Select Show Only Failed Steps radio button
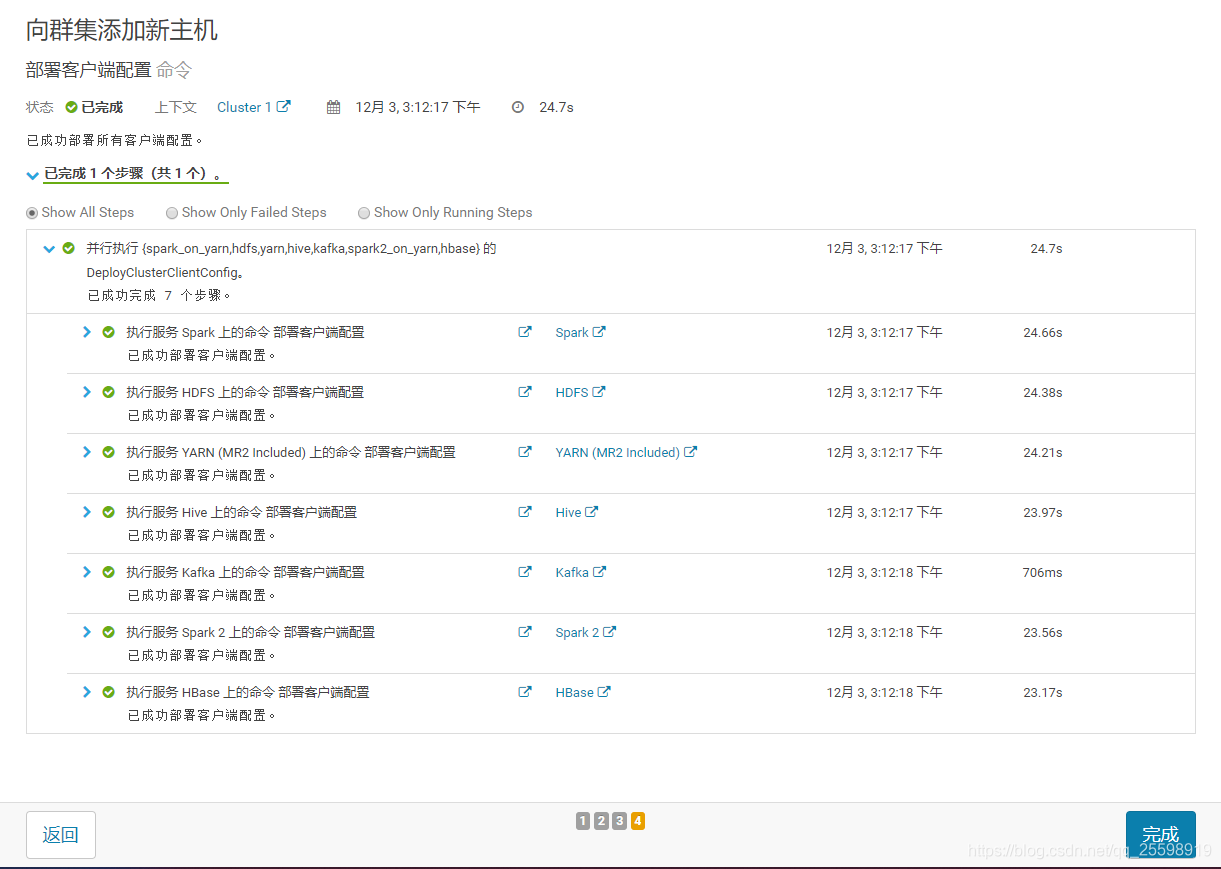The height and width of the screenshot is (869, 1221). 172,213
